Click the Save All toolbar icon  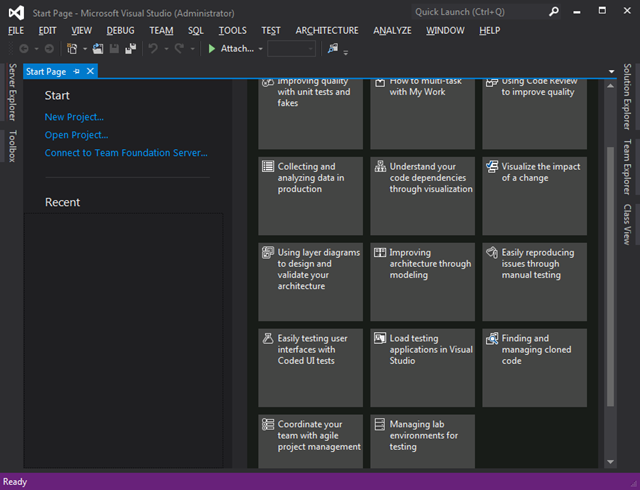[x=131, y=48]
